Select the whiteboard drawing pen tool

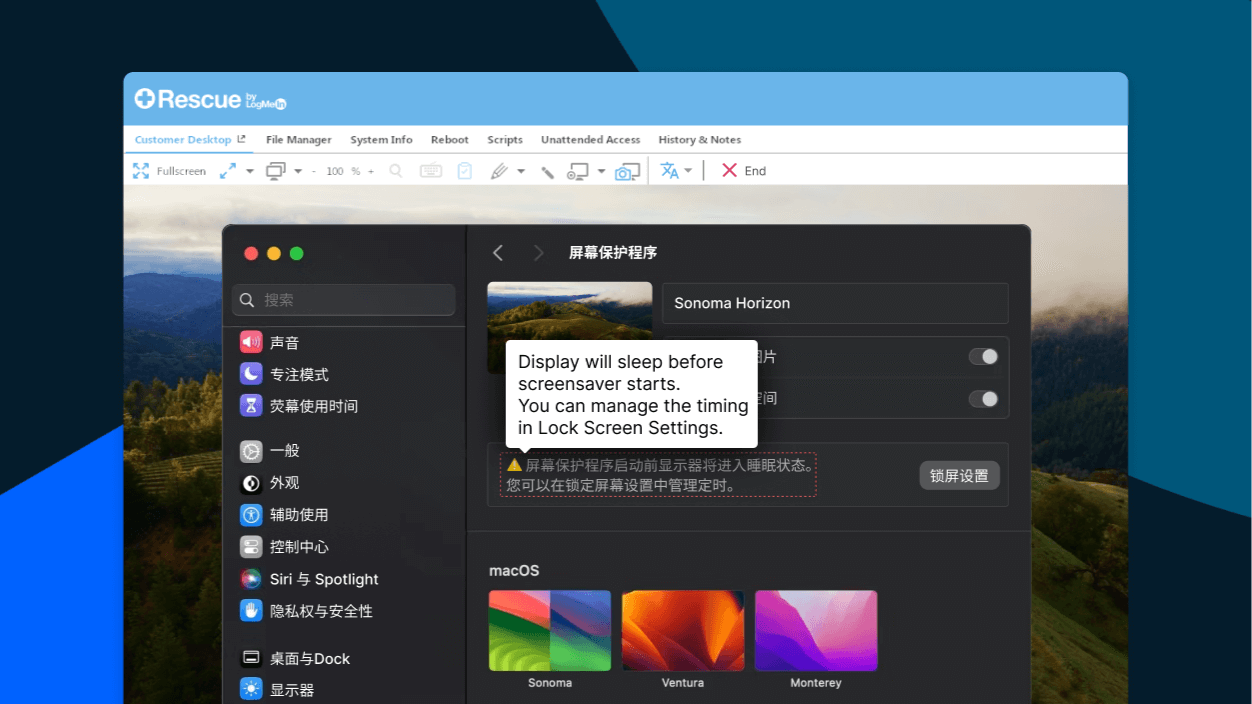(499, 171)
